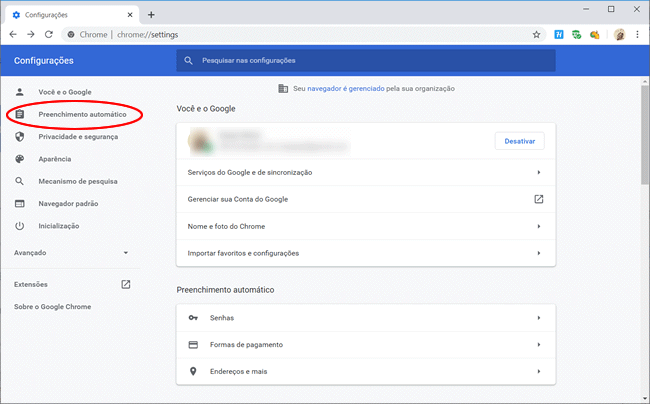Open the navegador é gerenciado link
The width and height of the screenshot is (650, 404).
pos(346,89)
